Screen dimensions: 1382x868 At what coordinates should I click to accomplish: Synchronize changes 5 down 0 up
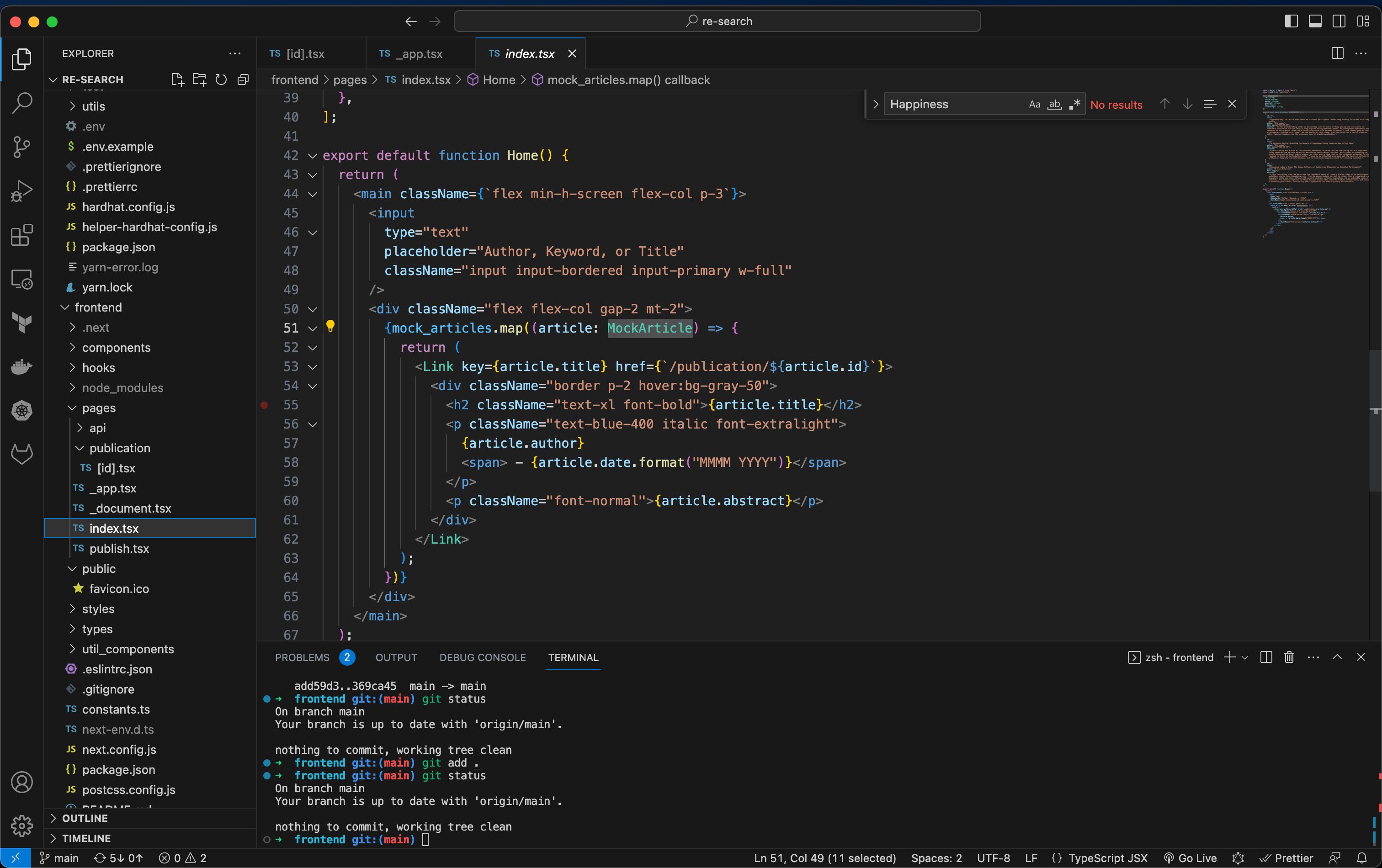tap(118, 858)
